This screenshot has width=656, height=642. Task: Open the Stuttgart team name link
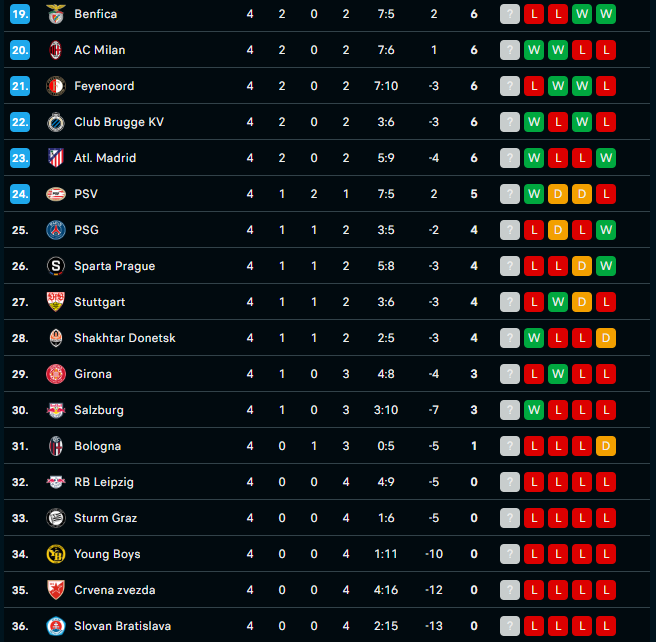click(x=99, y=302)
